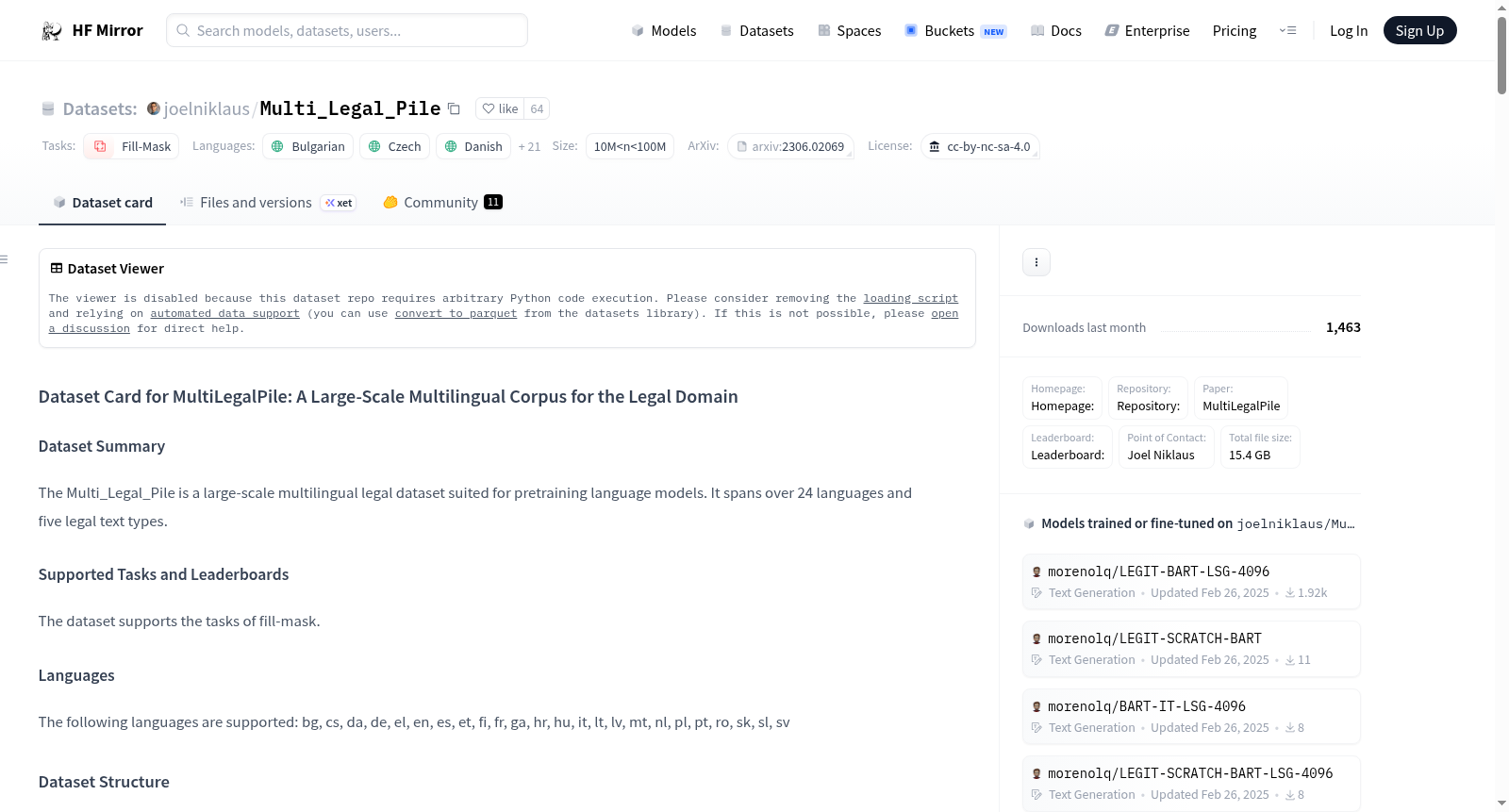
Task: Click the page vertical scrollbar
Action: 1501,55
